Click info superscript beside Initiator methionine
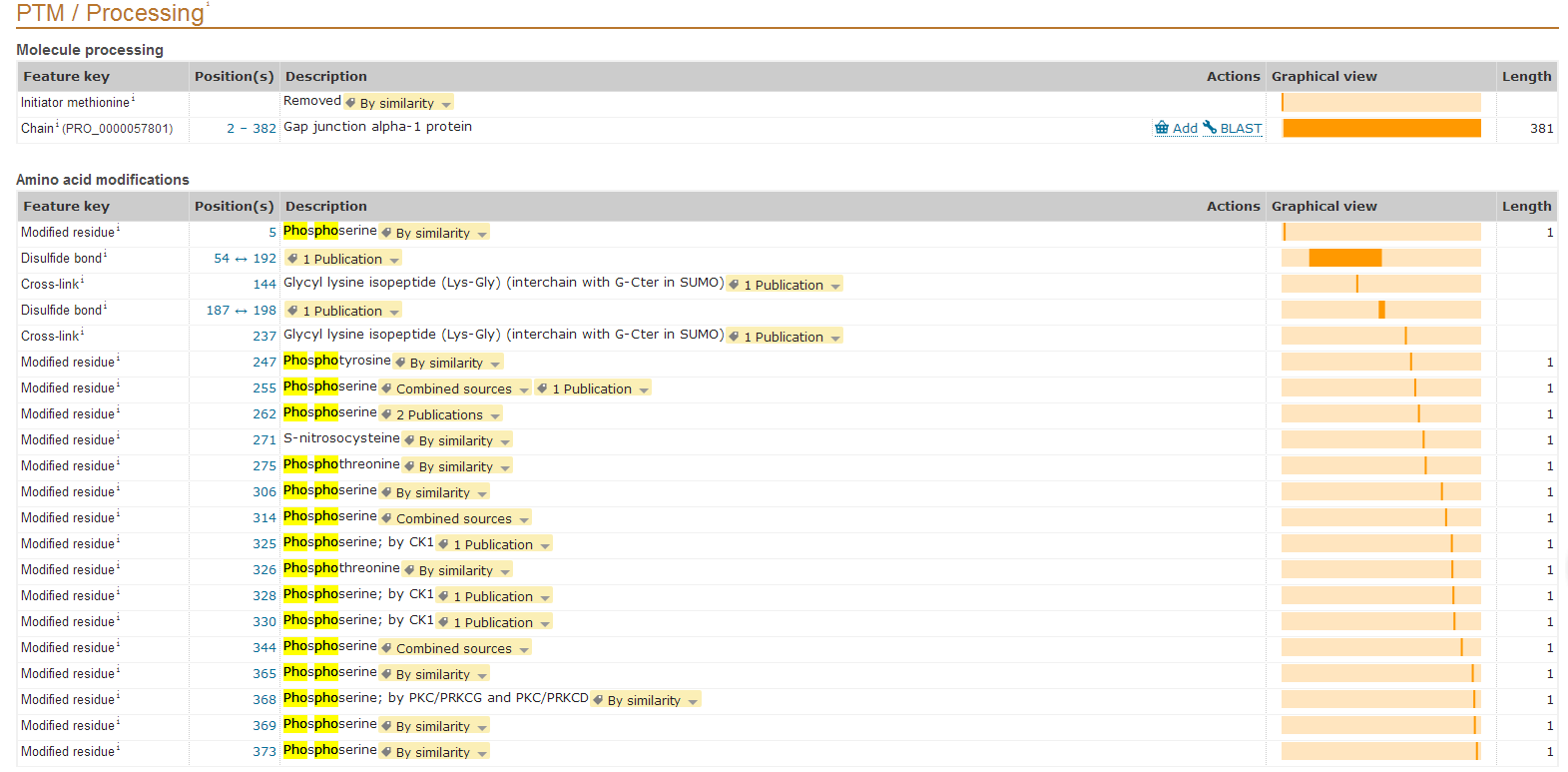1568x772 pixels. [133, 99]
